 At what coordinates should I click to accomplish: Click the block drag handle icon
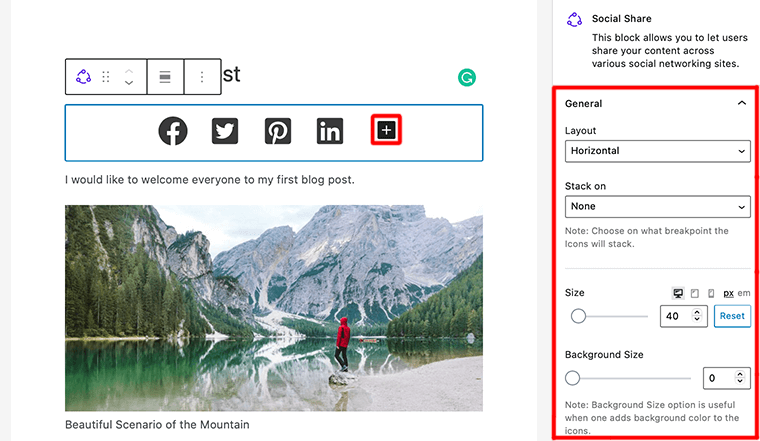pyautogui.click(x=106, y=77)
